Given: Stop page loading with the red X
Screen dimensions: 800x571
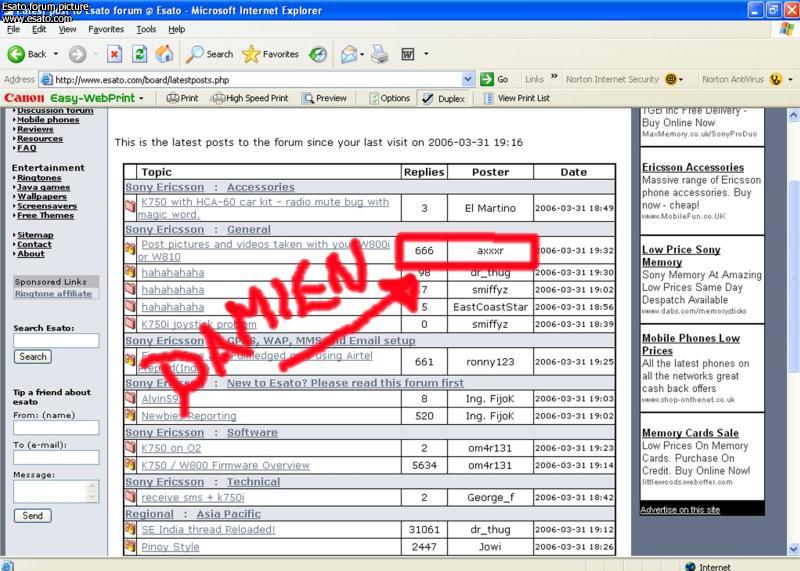Looking at the screenshot, I should point(114,54).
